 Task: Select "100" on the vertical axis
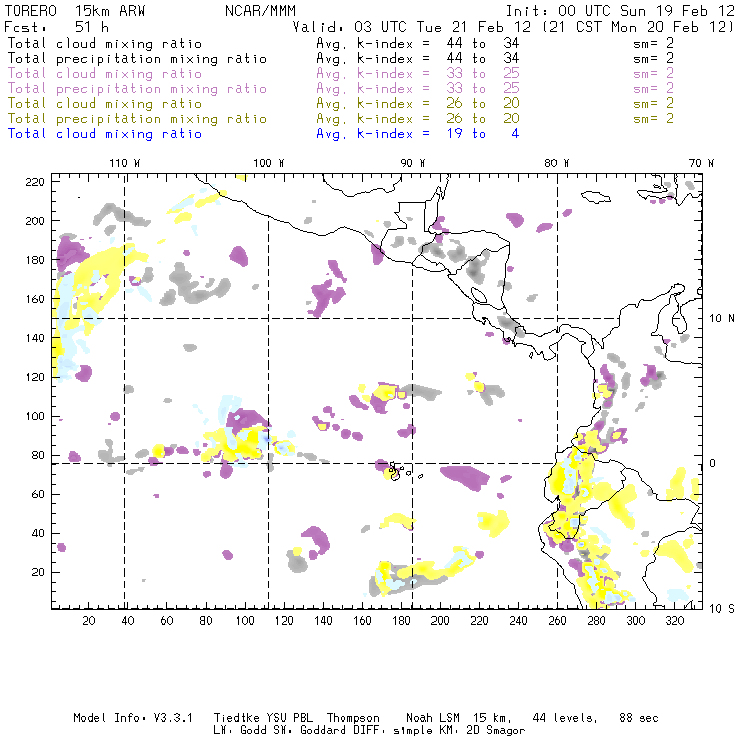pyautogui.click(x=35, y=417)
